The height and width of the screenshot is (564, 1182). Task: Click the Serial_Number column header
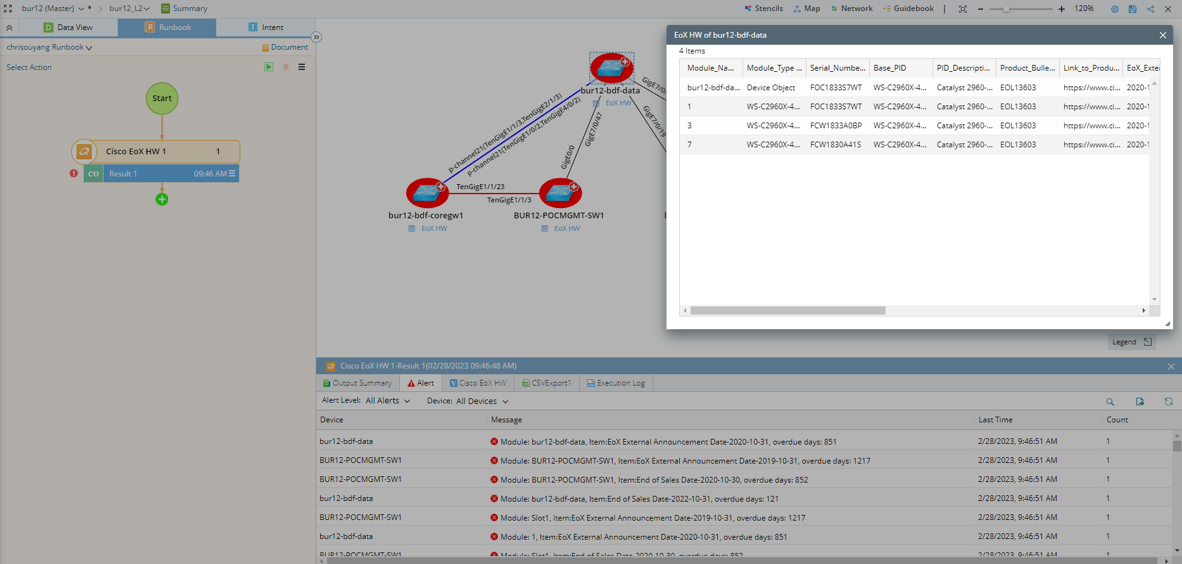pyautogui.click(x=838, y=68)
